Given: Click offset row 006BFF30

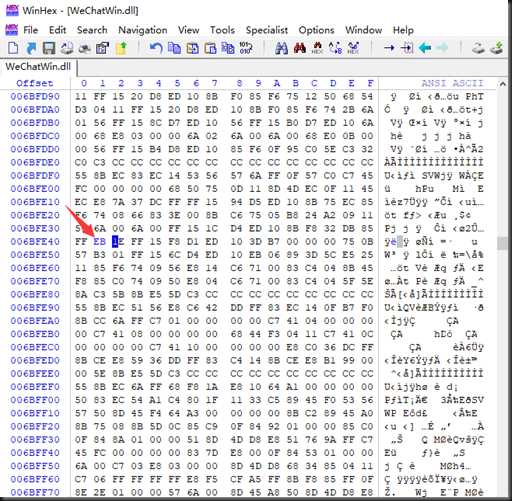Looking at the screenshot, I should (x=35, y=440).
